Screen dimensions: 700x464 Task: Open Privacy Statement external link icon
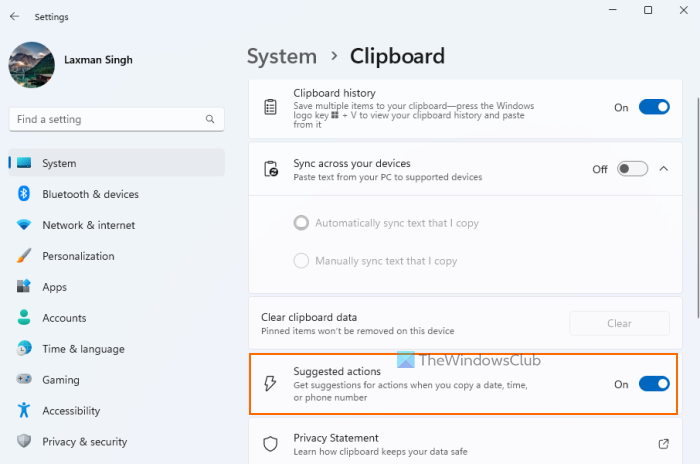pyautogui.click(x=663, y=443)
